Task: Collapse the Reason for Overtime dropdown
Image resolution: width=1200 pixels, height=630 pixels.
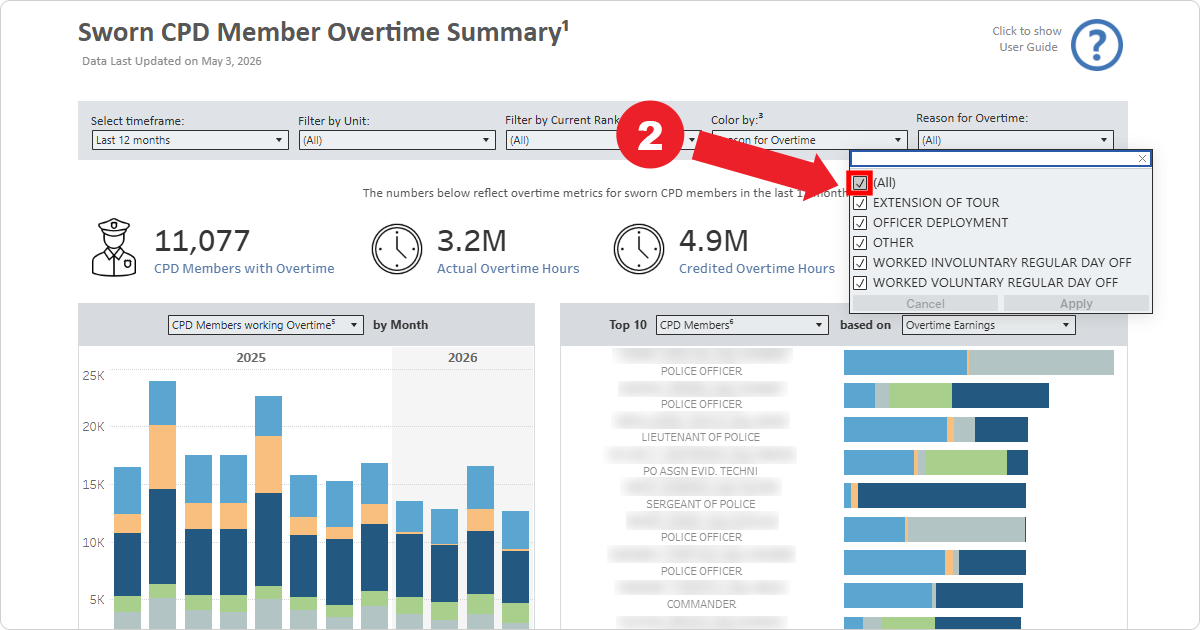Action: pos(1015,140)
